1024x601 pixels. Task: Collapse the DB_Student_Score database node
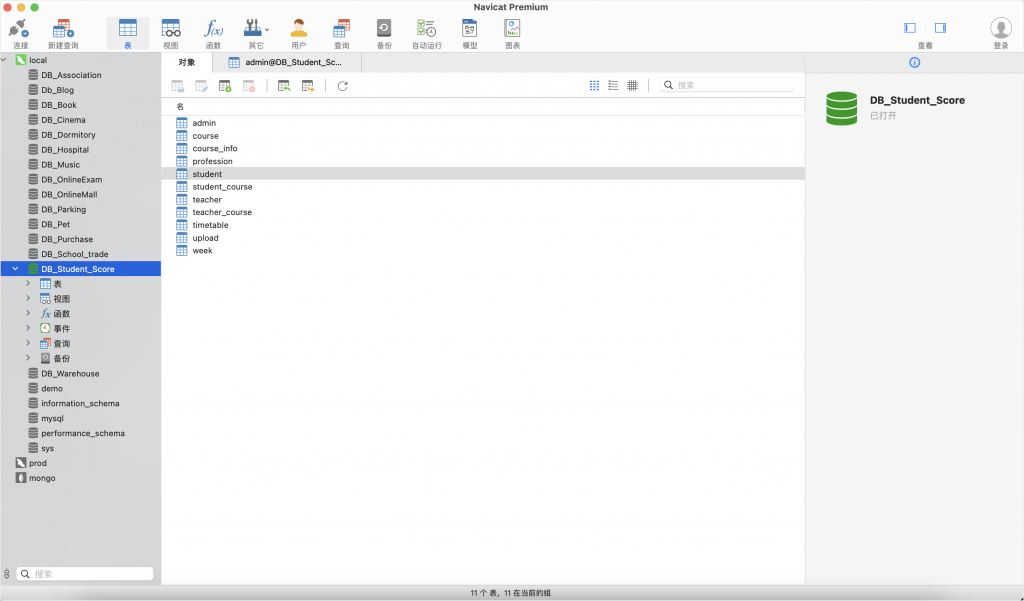[15, 269]
